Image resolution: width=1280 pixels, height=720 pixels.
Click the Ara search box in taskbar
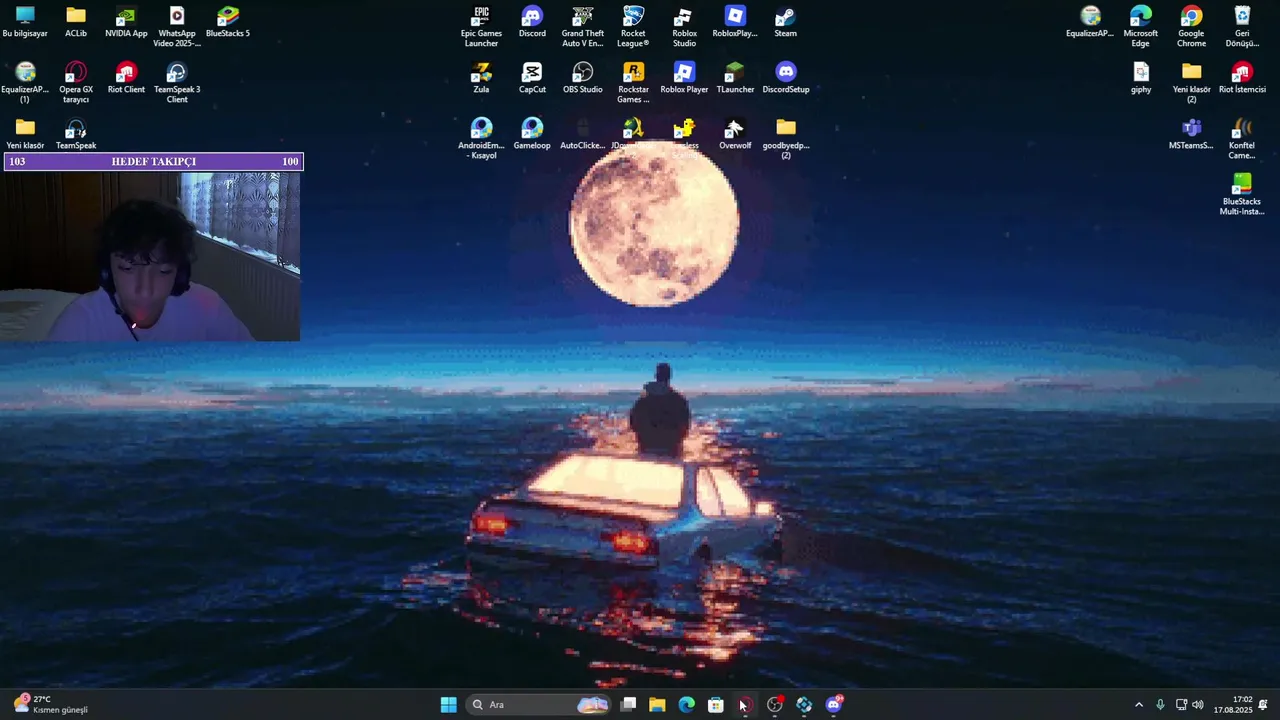538,705
